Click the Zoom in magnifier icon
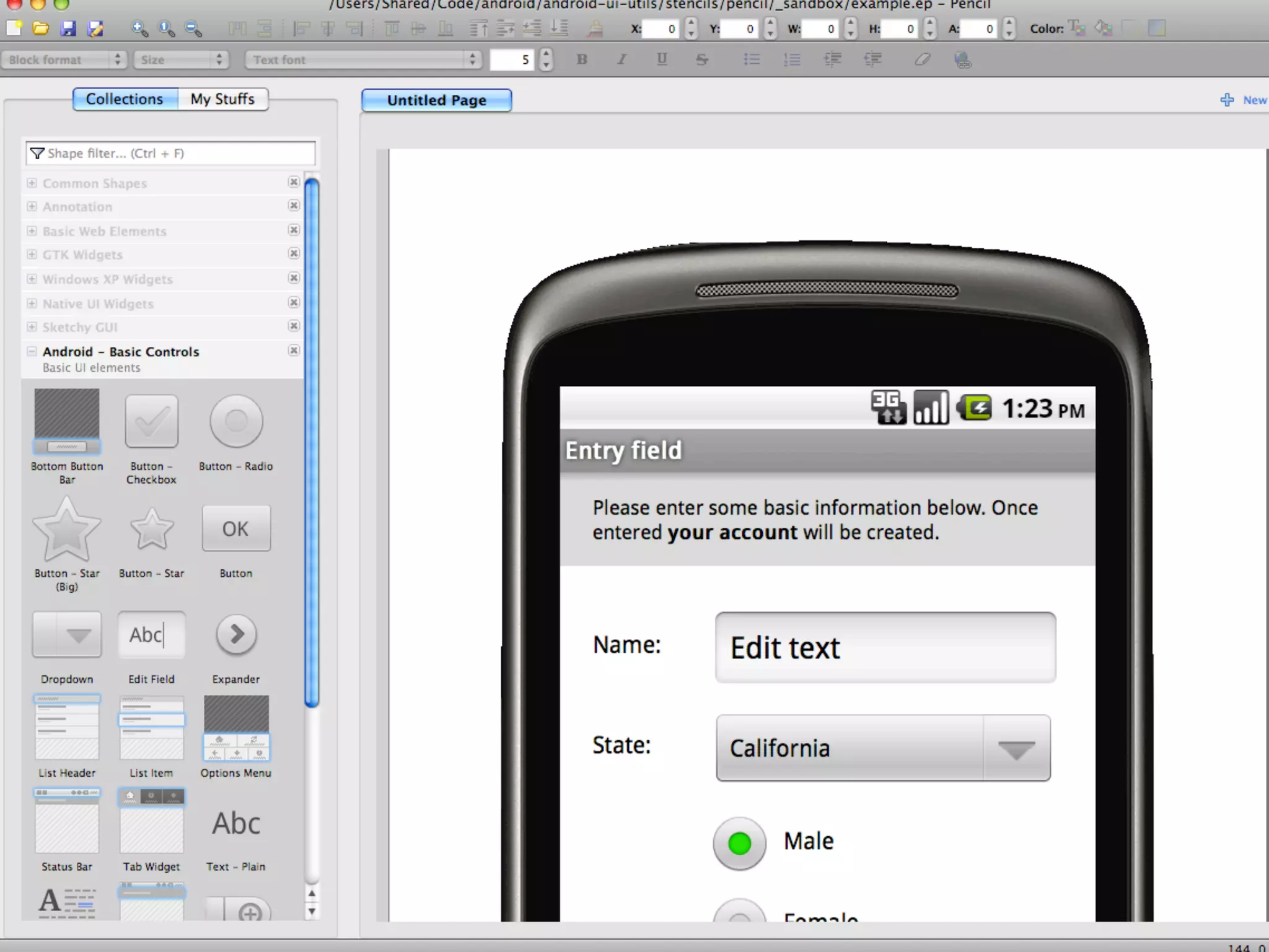This screenshot has width=1269, height=952. (x=140, y=28)
